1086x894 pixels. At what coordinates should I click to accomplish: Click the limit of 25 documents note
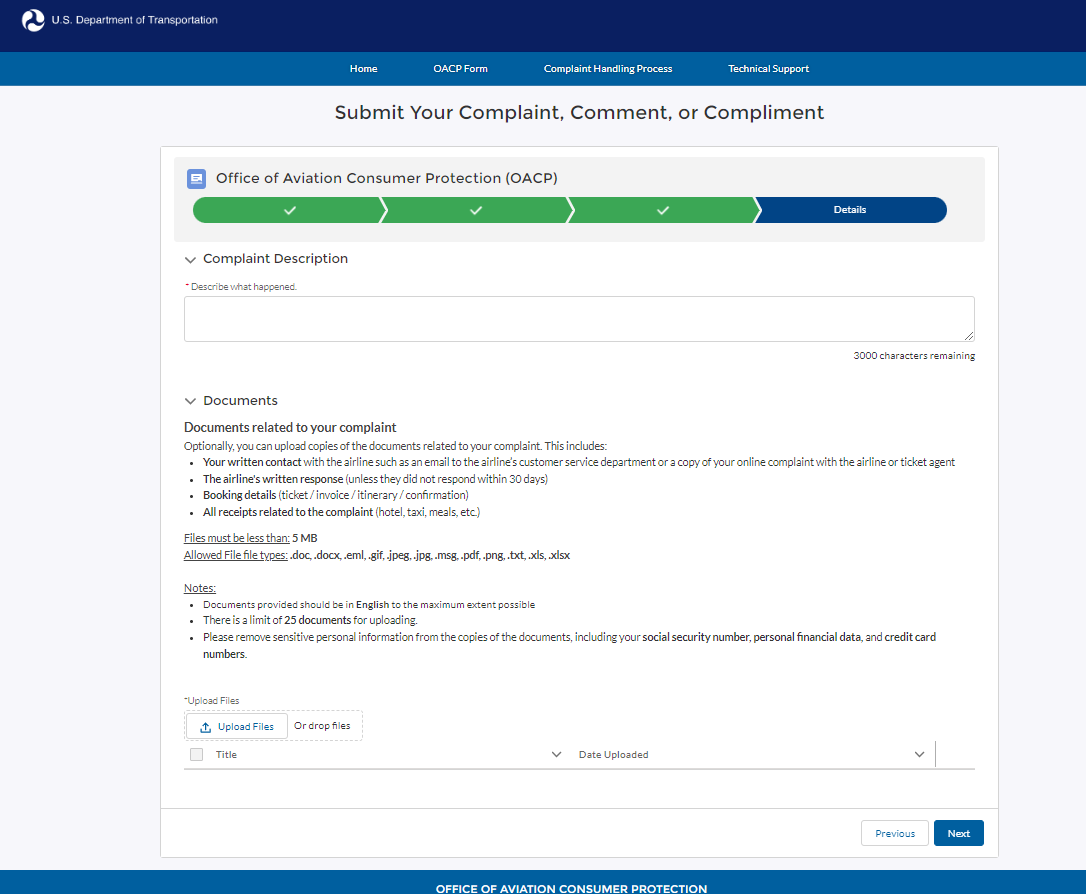[x=310, y=620]
